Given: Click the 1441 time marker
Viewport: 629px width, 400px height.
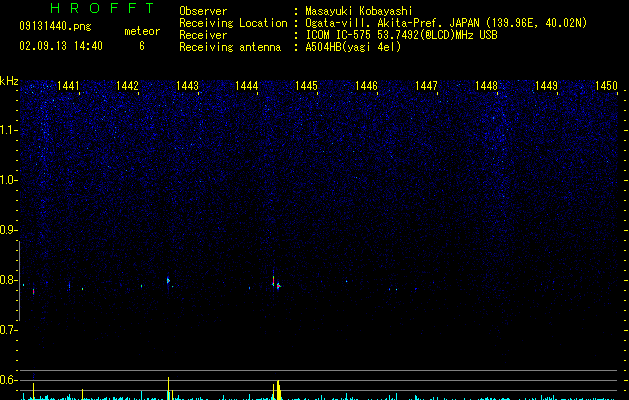Looking at the screenshot, I should (x=68, y=86).
